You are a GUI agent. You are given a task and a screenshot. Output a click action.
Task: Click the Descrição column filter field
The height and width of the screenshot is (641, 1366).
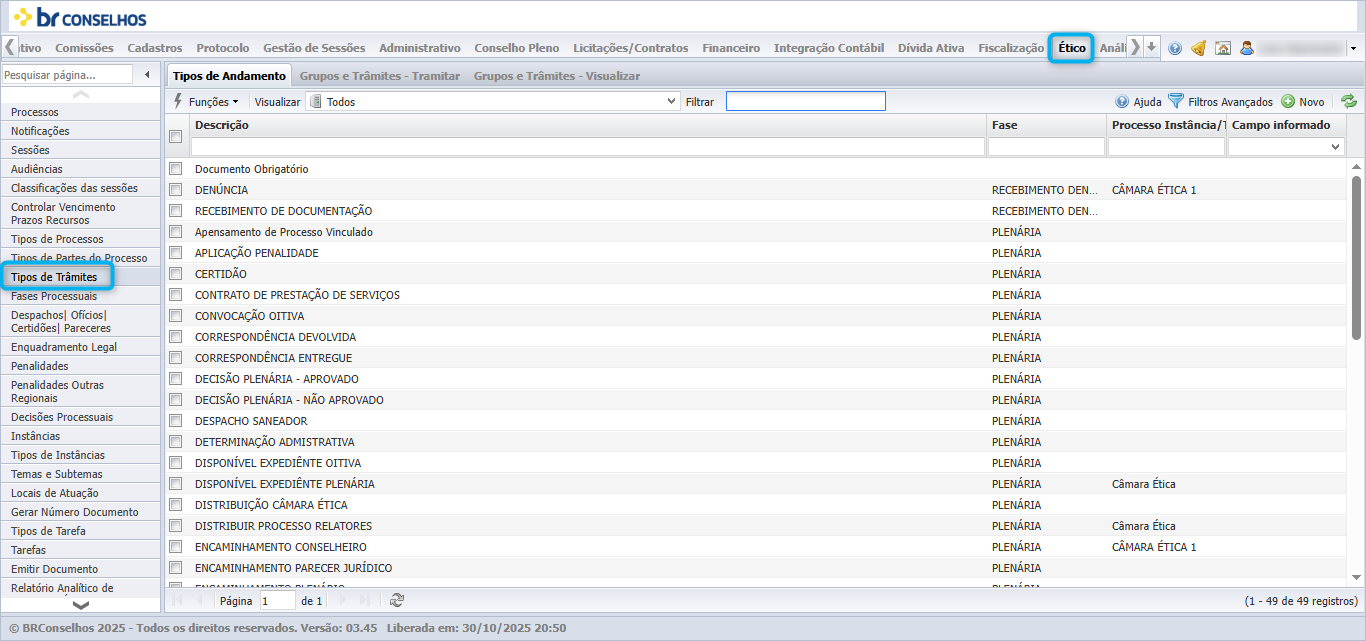[588, 147]
